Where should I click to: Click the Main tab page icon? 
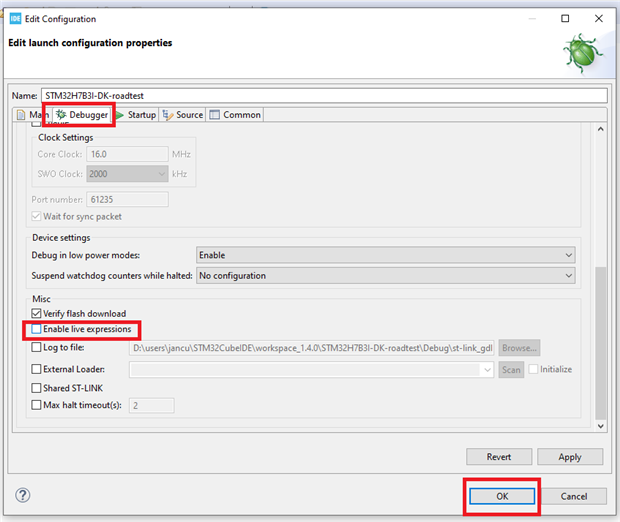point(21,115)
